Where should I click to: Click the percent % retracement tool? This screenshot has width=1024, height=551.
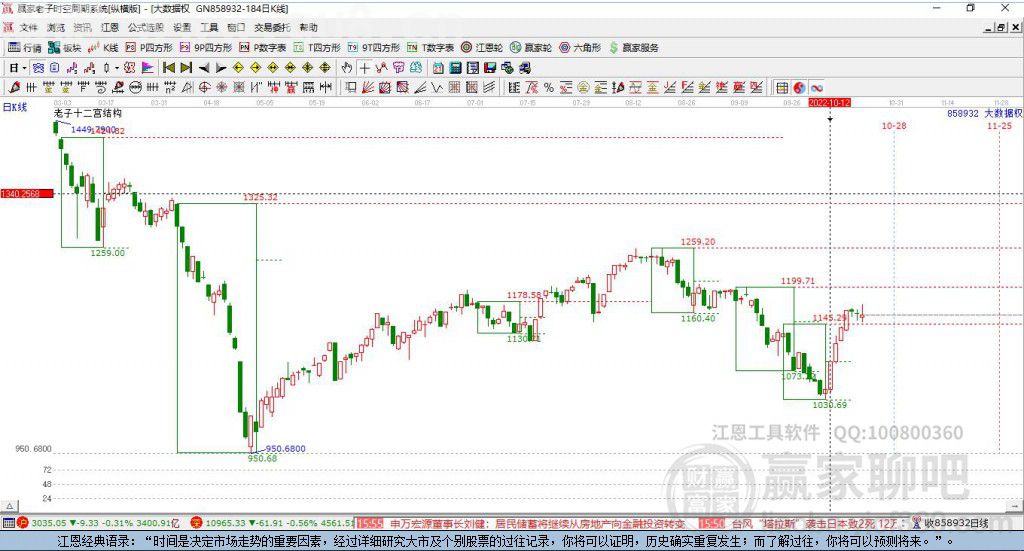549,87
